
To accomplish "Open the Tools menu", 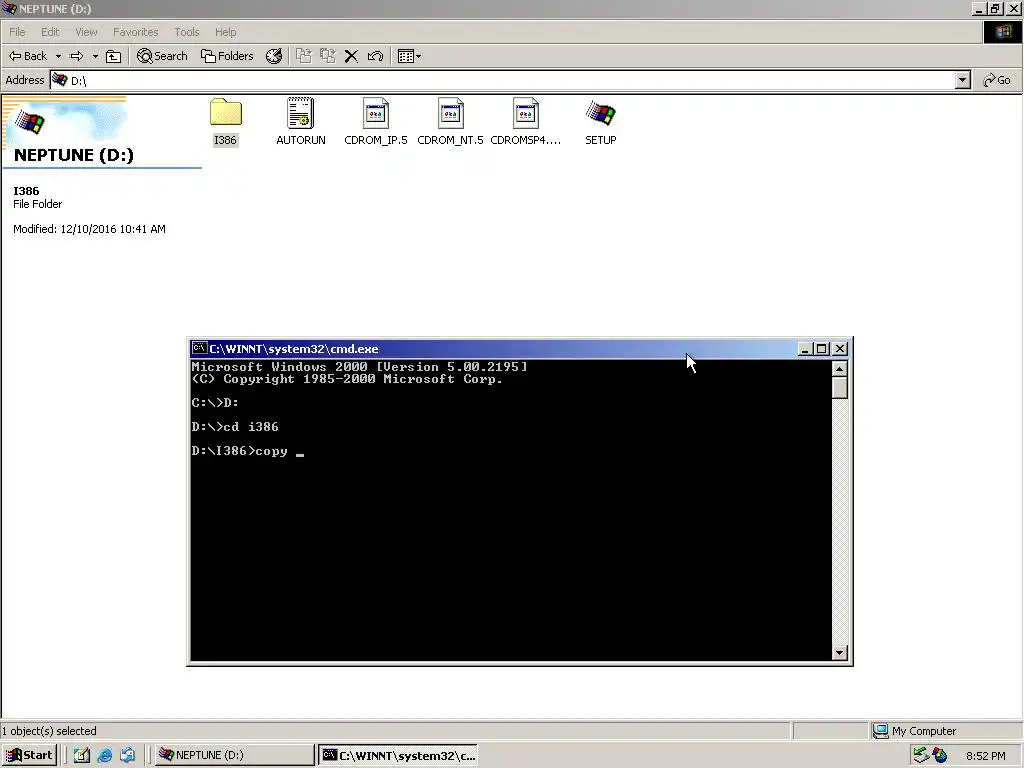I will 187,32.
